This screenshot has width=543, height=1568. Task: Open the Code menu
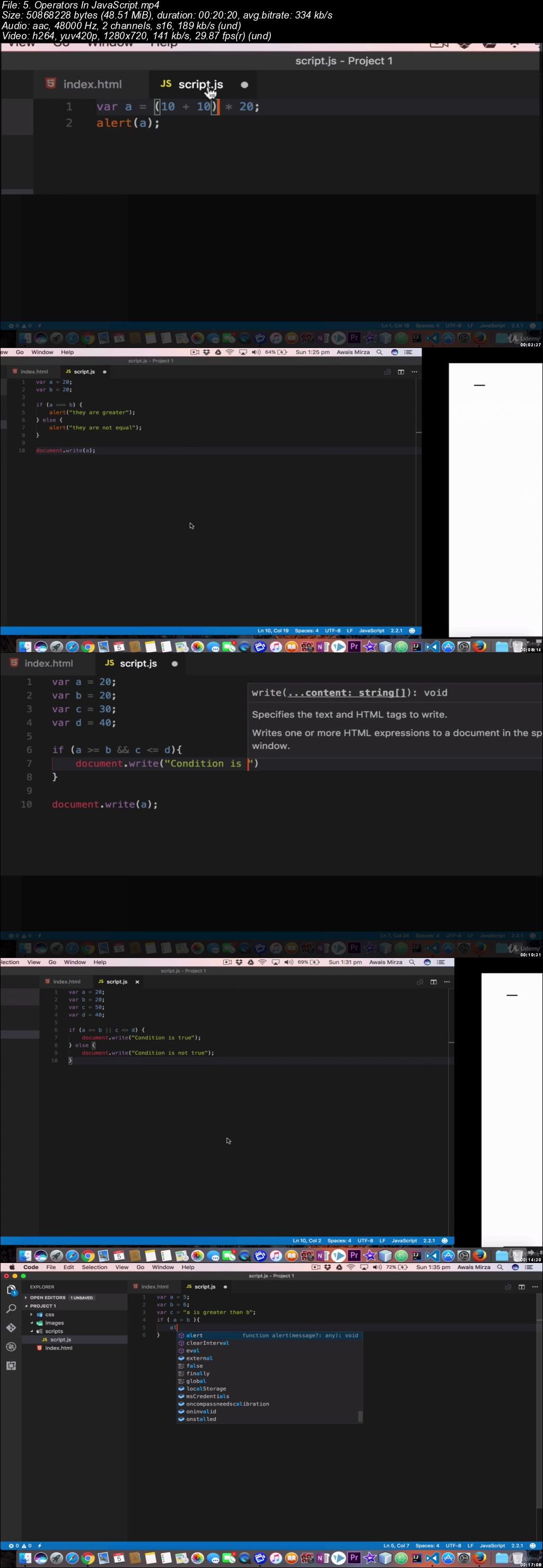[31, 1267]
